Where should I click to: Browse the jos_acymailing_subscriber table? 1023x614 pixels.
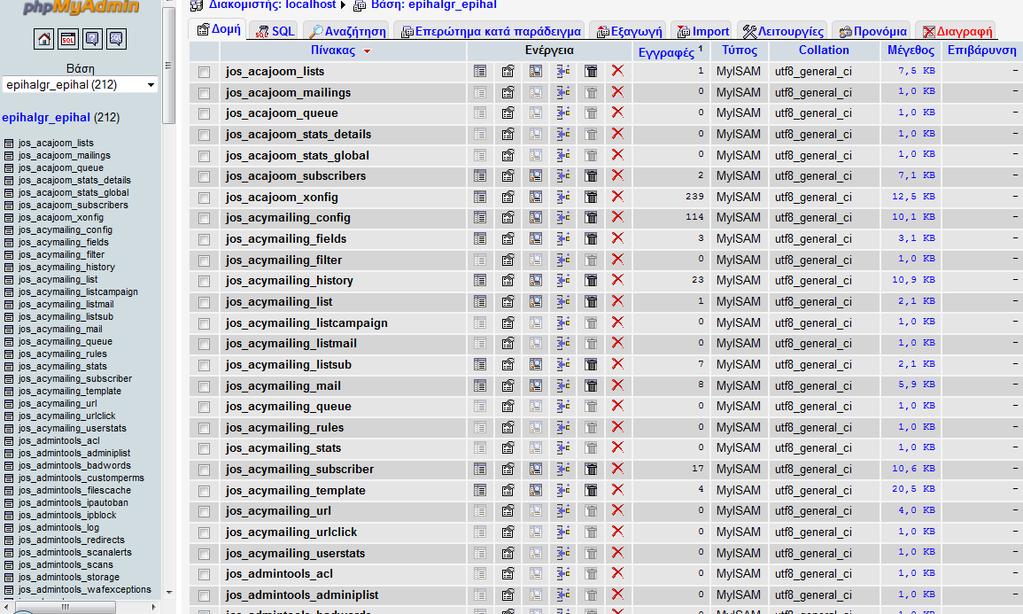click(480, 469)
